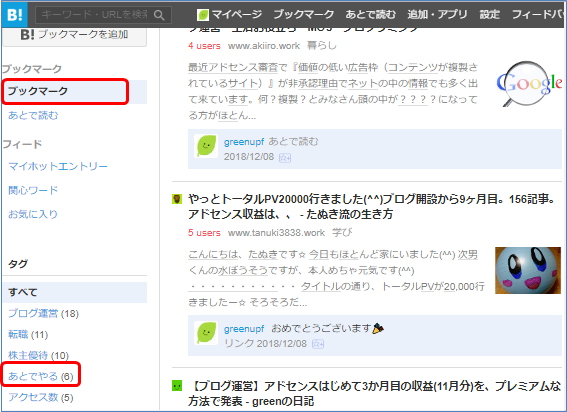Open www.tanuki3838.work domain link
The height and width of the screenshot is (412, 567).
coord(276,233)
